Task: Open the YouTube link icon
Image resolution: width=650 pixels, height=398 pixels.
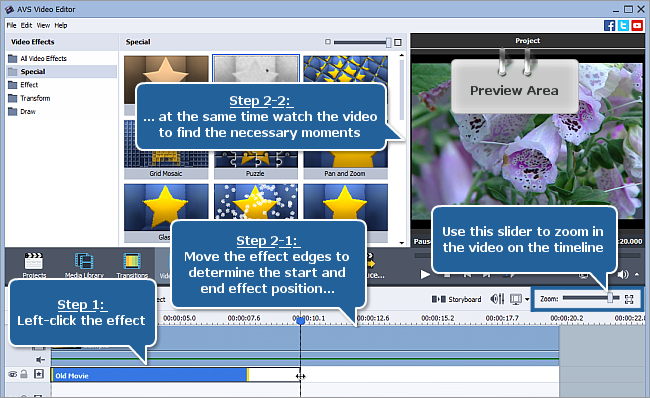Action: [x=637, y=25]
